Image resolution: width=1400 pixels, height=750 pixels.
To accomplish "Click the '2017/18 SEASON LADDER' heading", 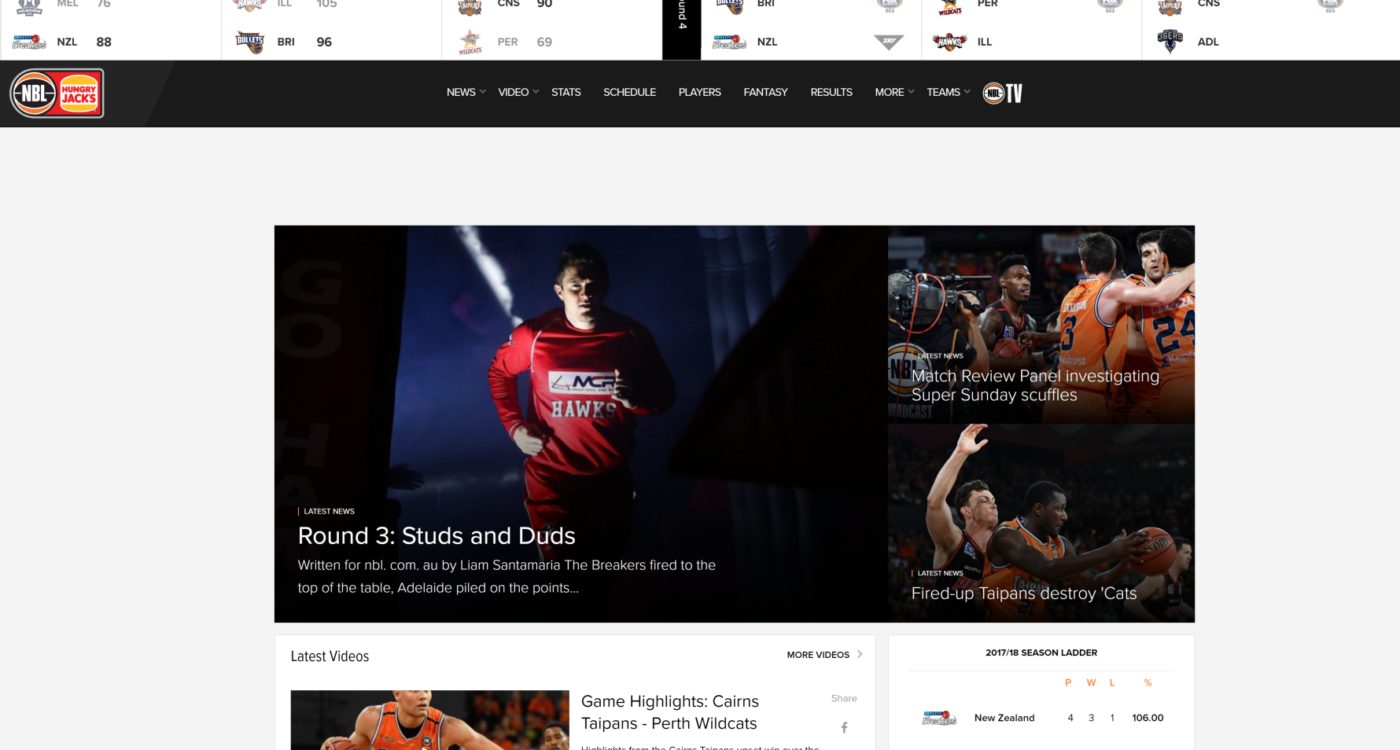I will pyautogui.click(x=1041, y=653).
